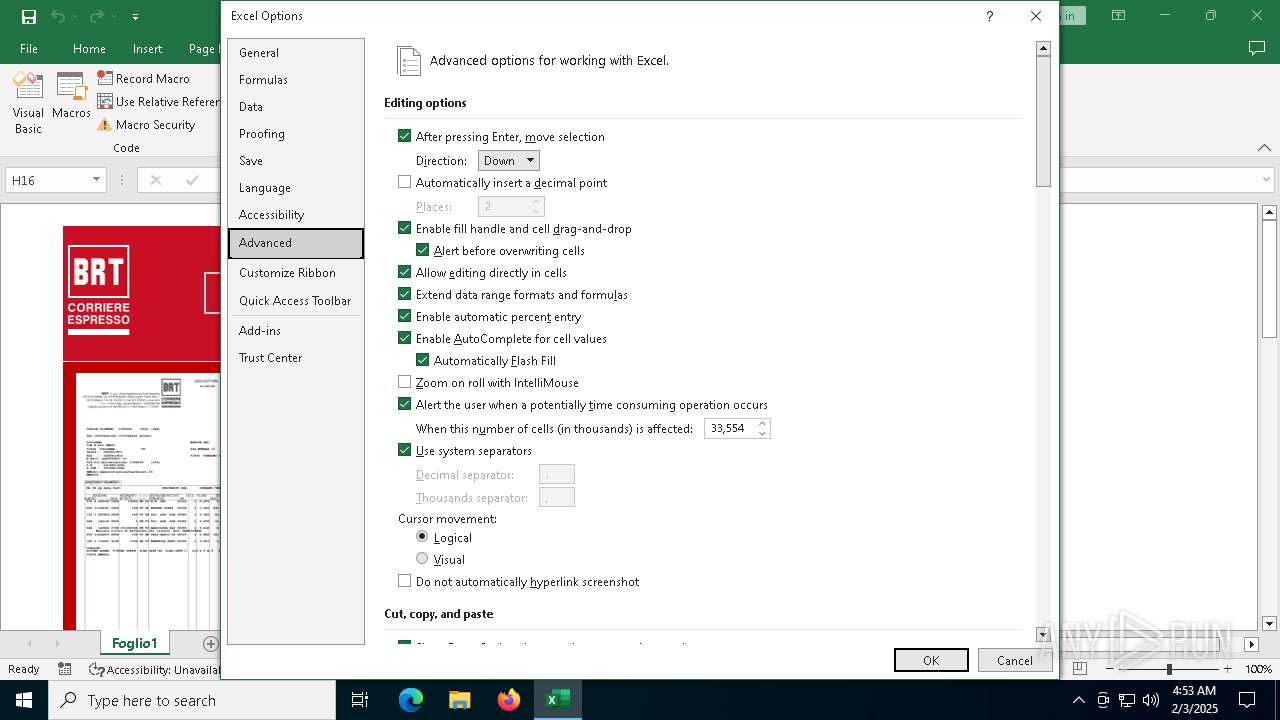Open the Name Box dropdown arrow
1280x720 pixels.
[96, 180]
